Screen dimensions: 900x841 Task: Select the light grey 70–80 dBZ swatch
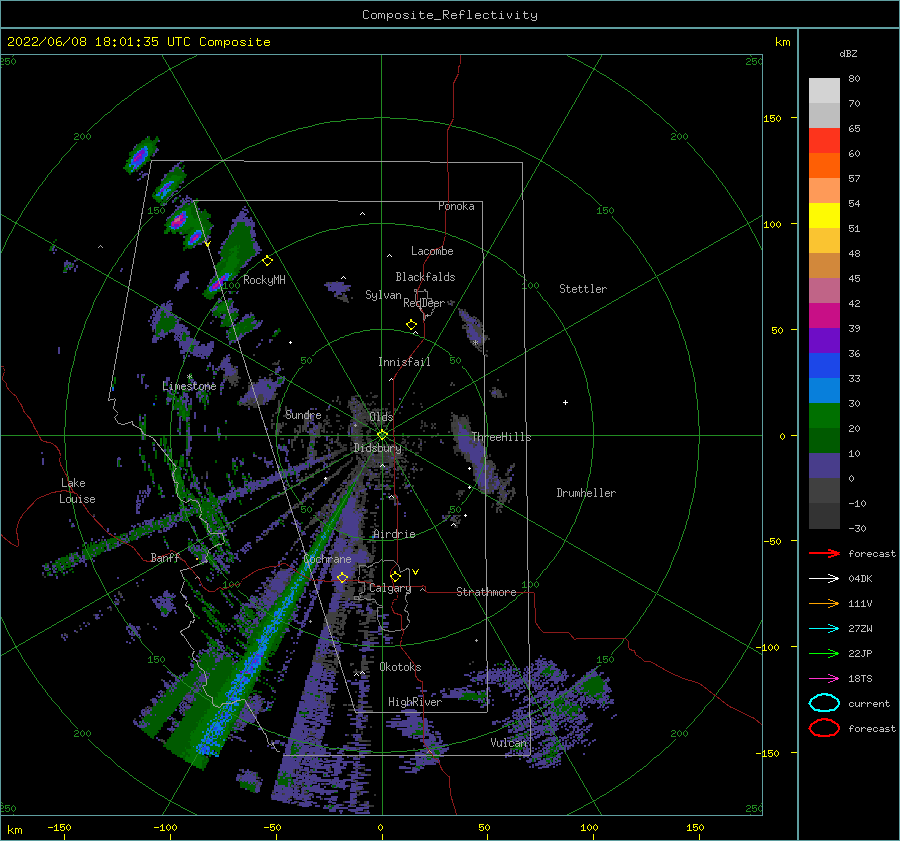point(824,91)
